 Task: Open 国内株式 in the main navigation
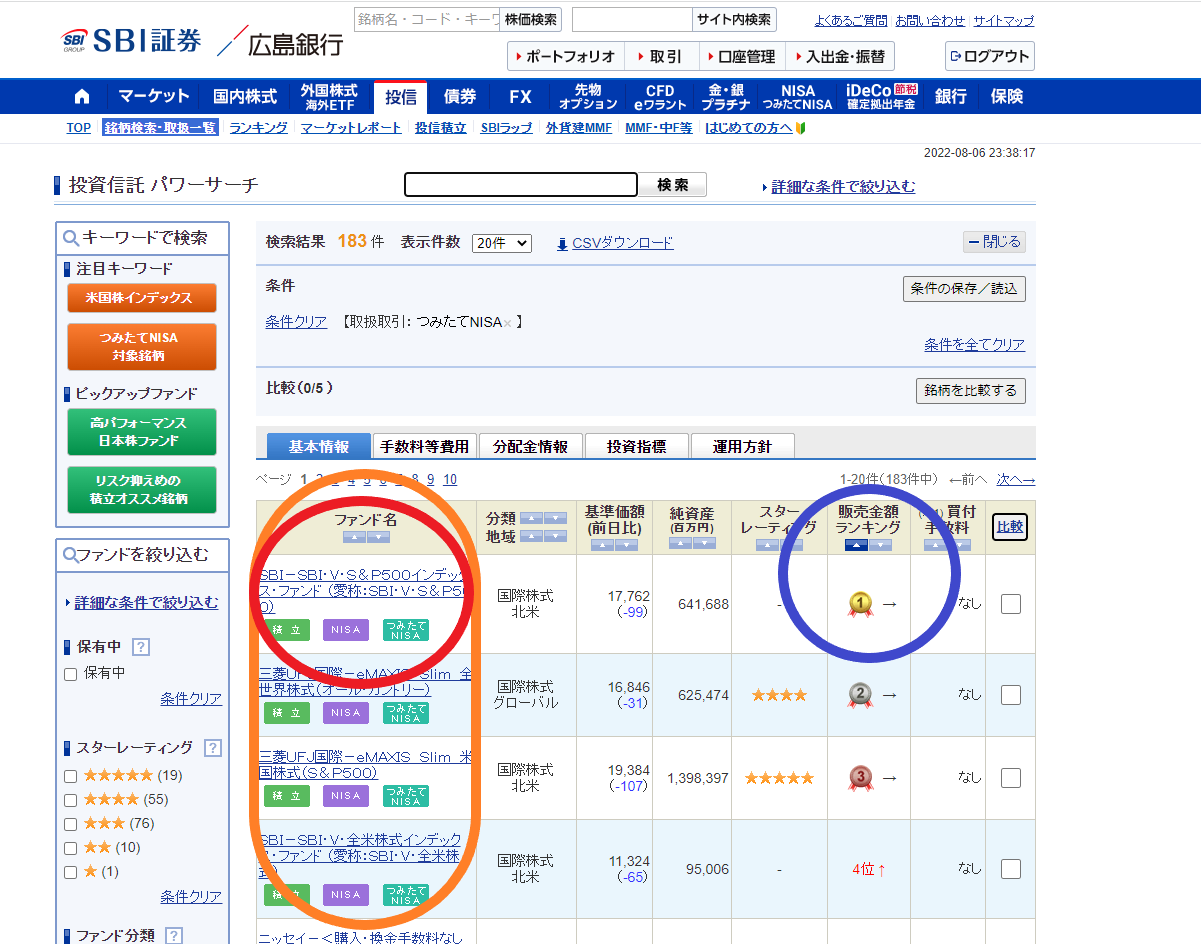[x=245, y=97]
